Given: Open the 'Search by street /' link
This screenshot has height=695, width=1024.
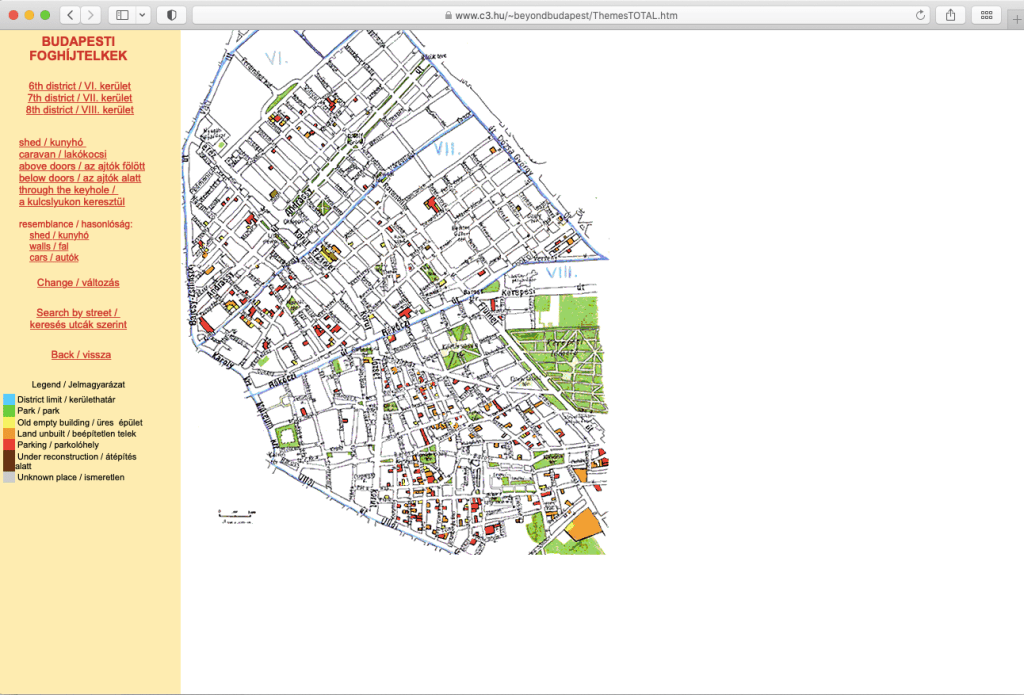Looking at the screenshot, I should 78,313.
